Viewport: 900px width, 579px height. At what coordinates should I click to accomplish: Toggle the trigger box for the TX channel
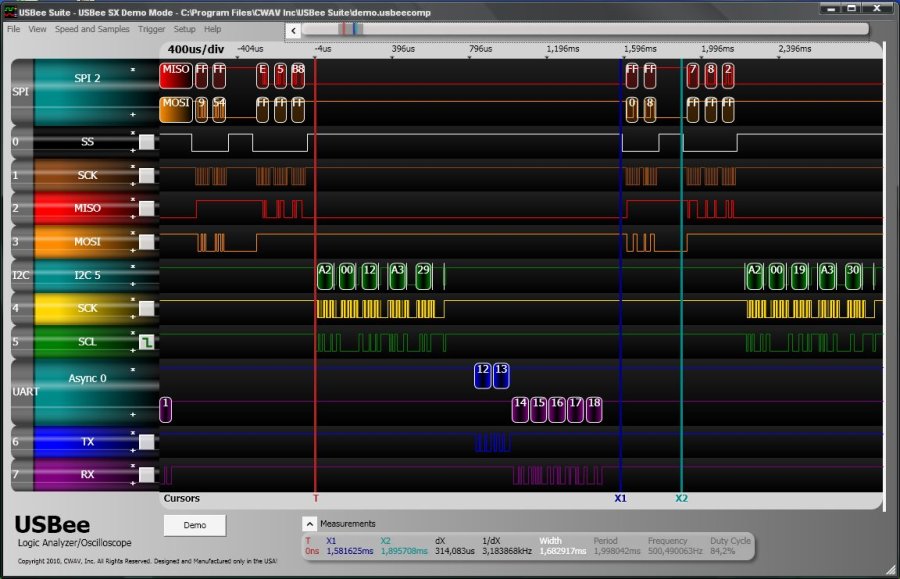(x=147, y=442)
